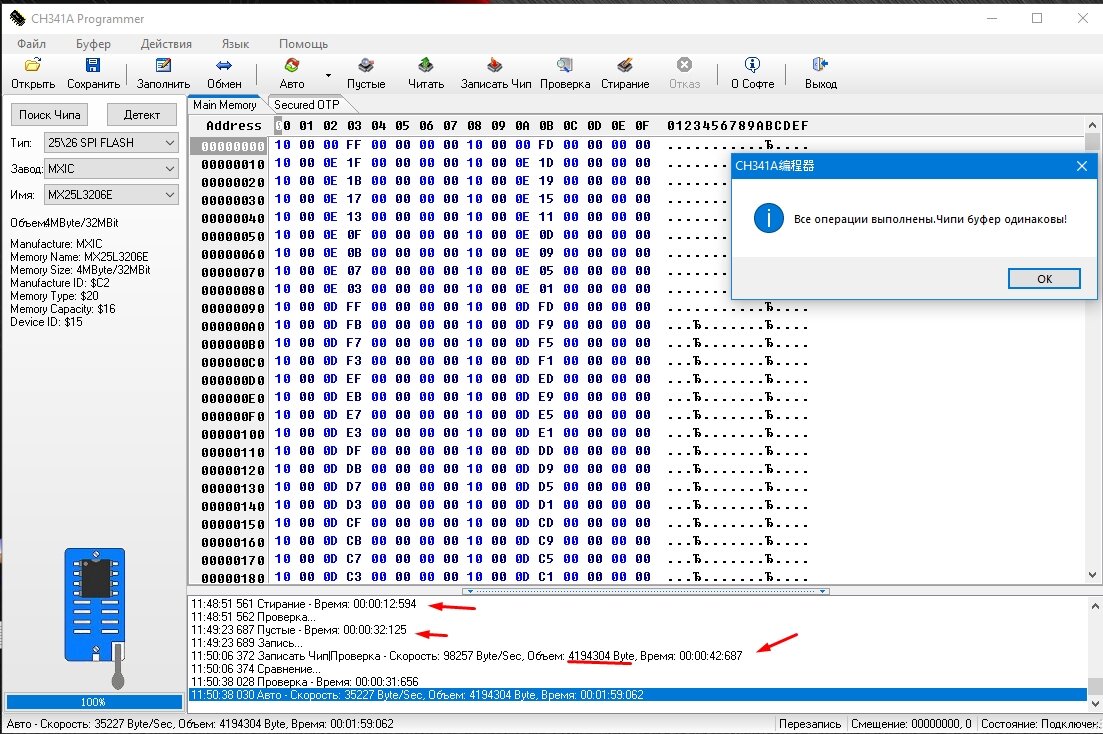The height and width of the screenshot is (734, 1103).
Task: Click the Заполнить (Fill) buffer icon
Action: coord(163,66)
